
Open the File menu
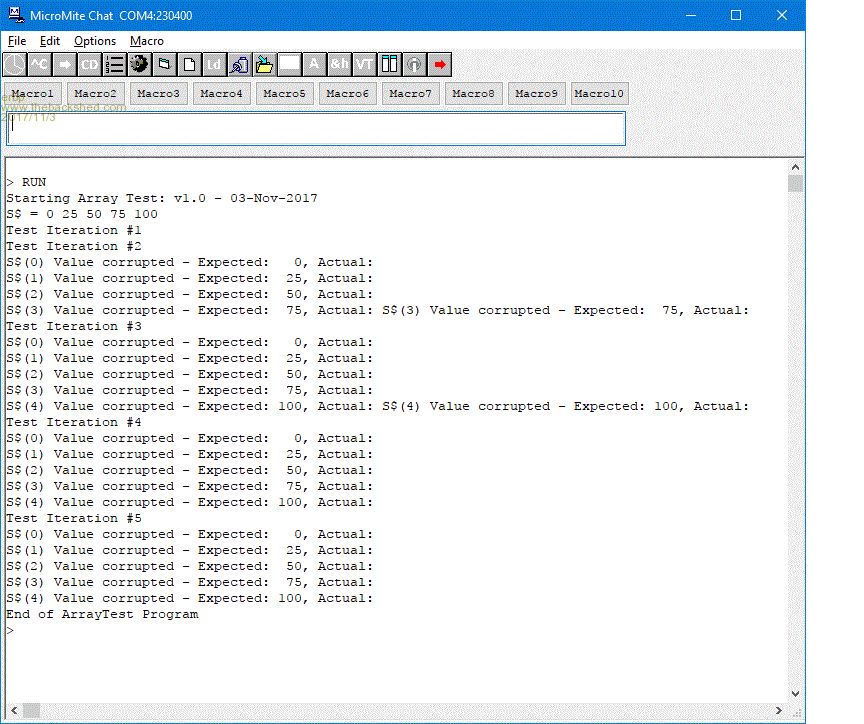tap(17, 41)
